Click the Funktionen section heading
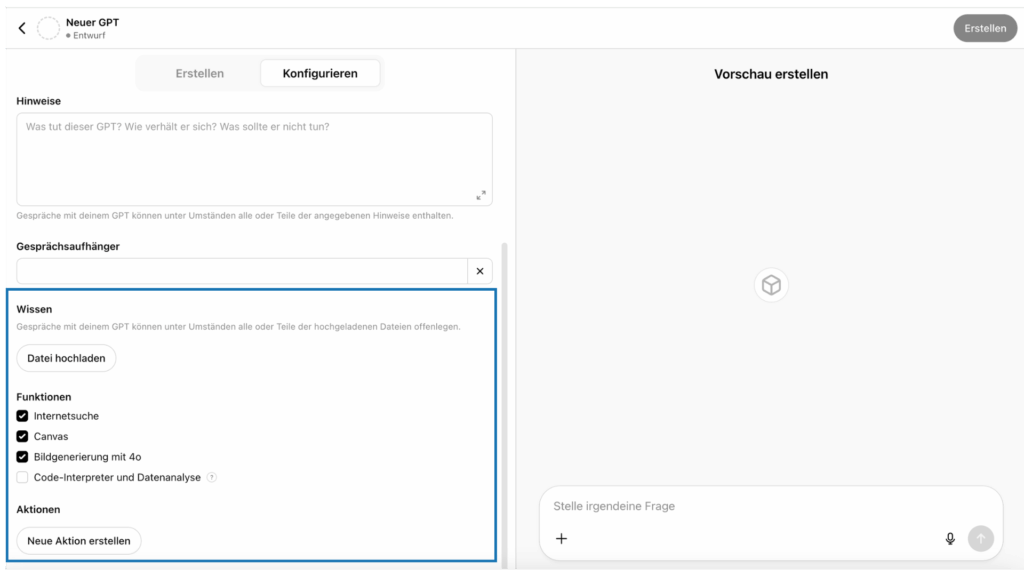The height and width of the screenshot is (576, 1024). coord(44,397)
